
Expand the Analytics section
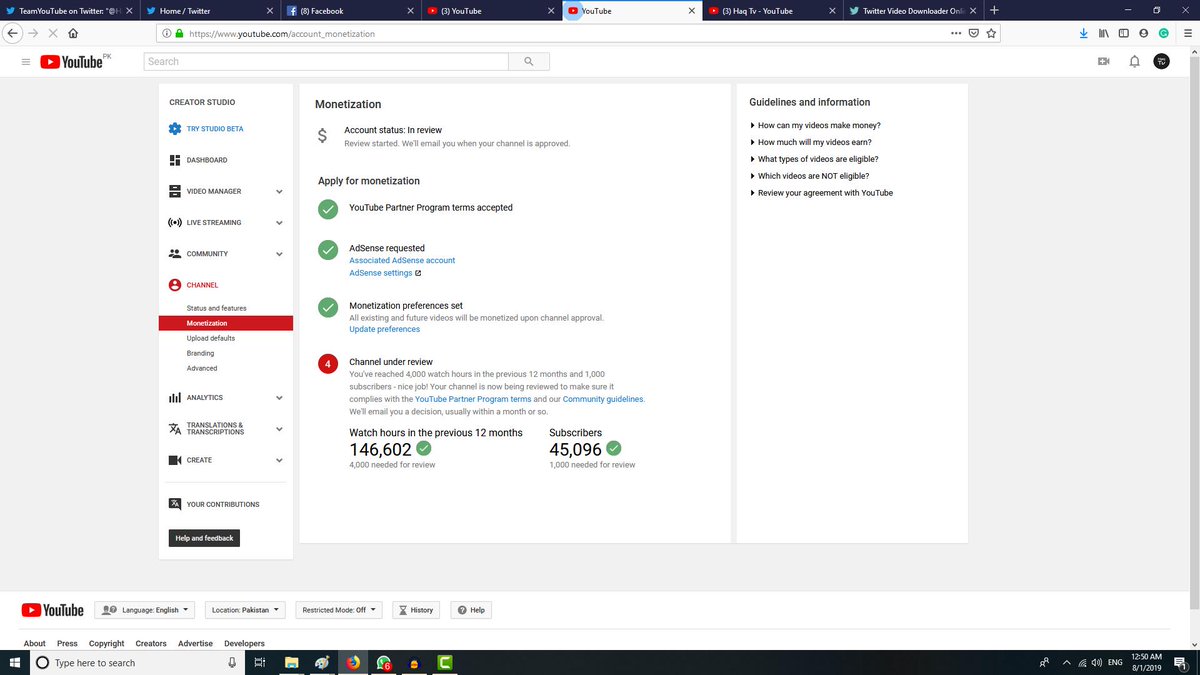pos(279,398)
